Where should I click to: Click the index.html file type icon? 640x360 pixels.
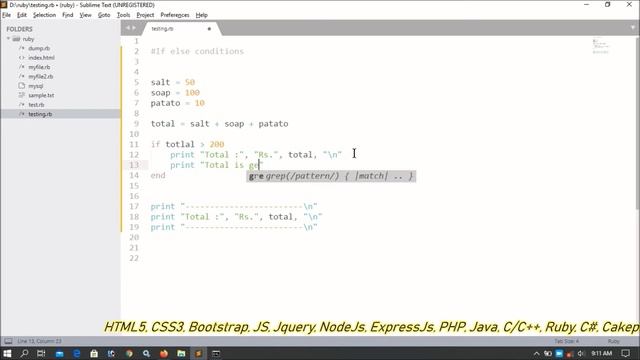click(x=22, y=58)
